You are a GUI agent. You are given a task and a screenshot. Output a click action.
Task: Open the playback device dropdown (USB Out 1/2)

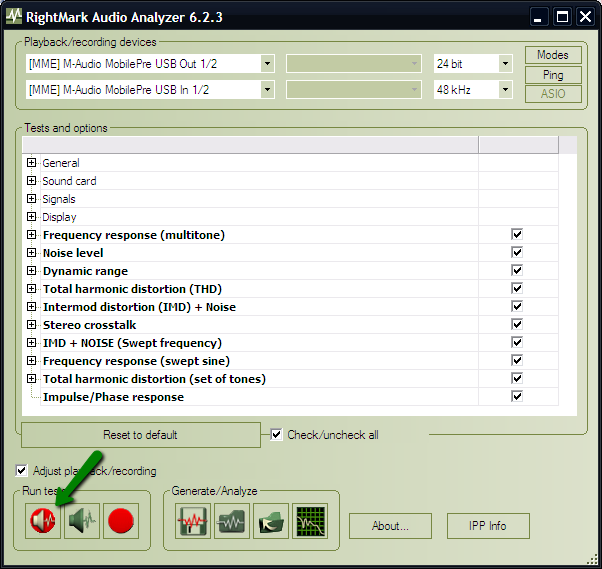tap(267, 64)
